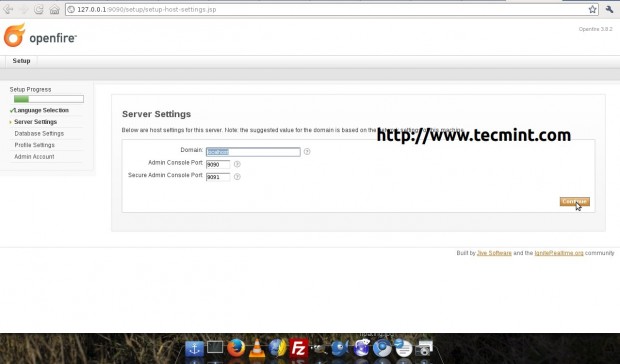620x364 pixels.
Task: Select Database Settings in setup sidebar
Action: click(x=39, y=134)
